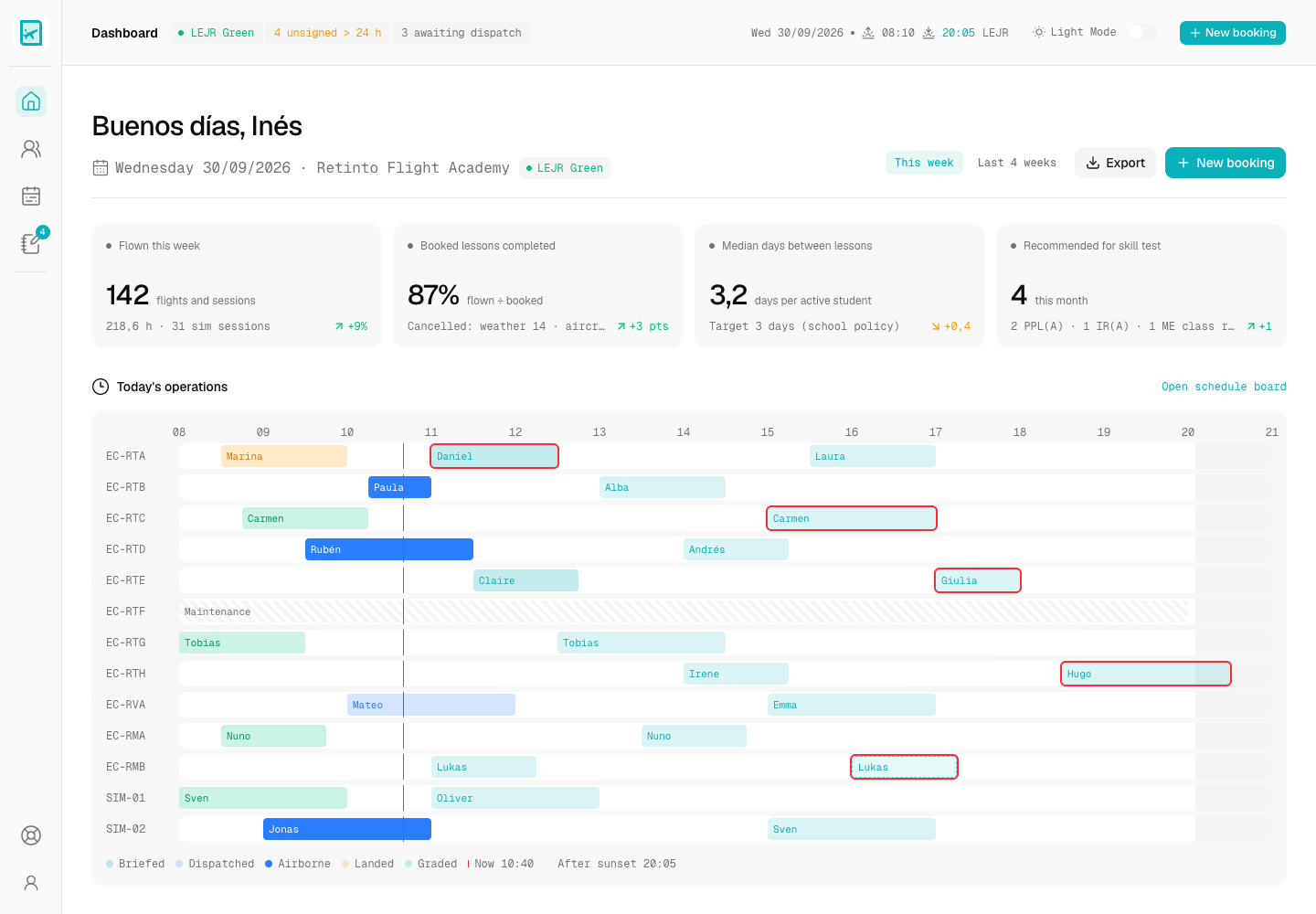Click the large New booking button
1316x914 pixels.
click(1226, 163)
